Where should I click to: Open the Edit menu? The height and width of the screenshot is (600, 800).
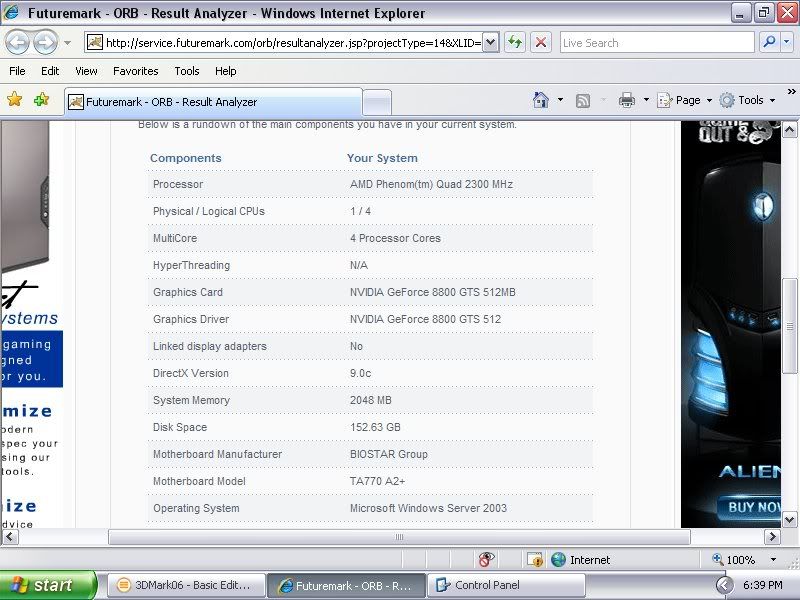pos(49,71)
